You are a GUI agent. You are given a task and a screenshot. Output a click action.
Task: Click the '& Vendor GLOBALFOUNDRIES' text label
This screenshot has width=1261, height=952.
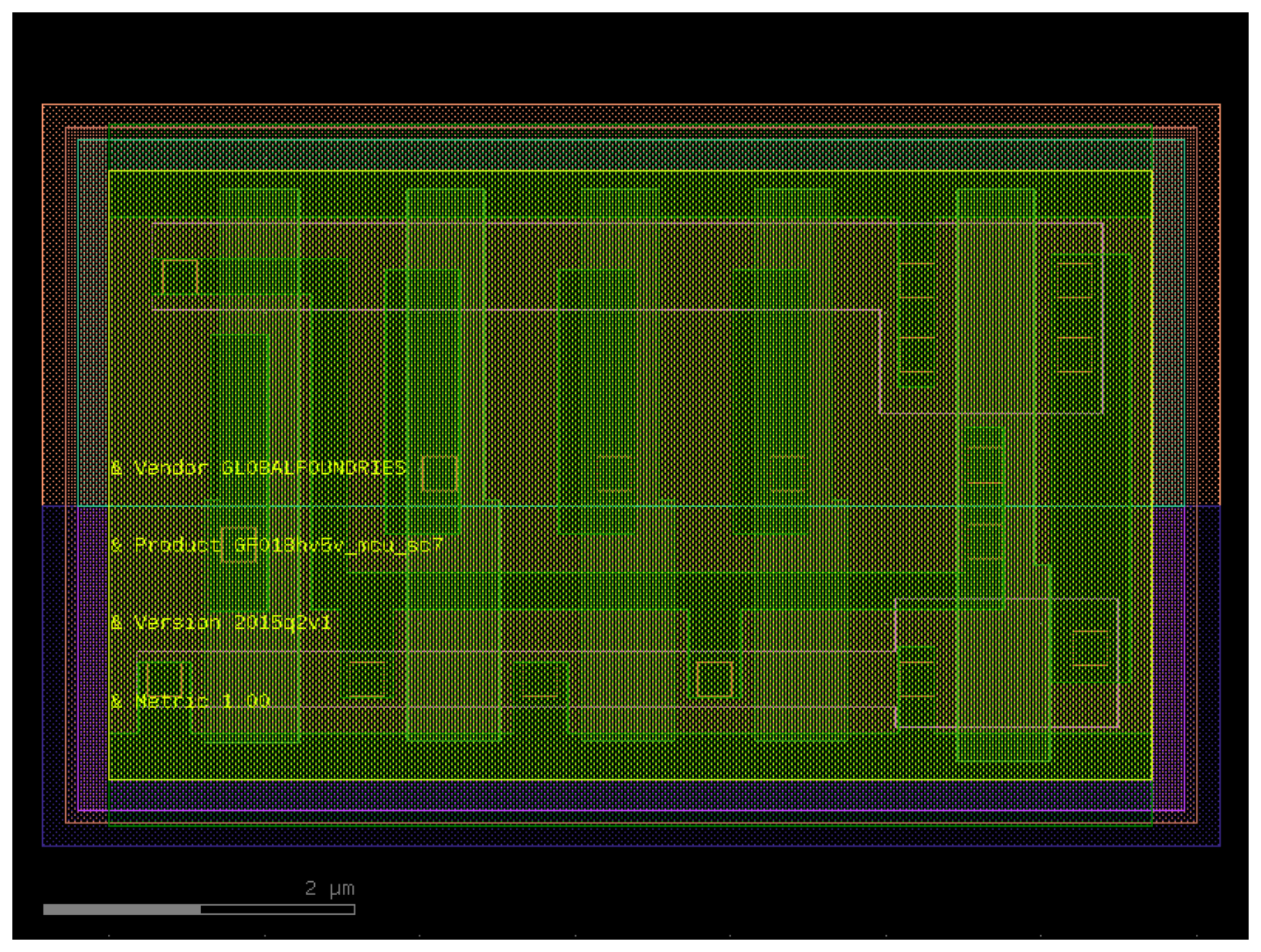(259, 468)
